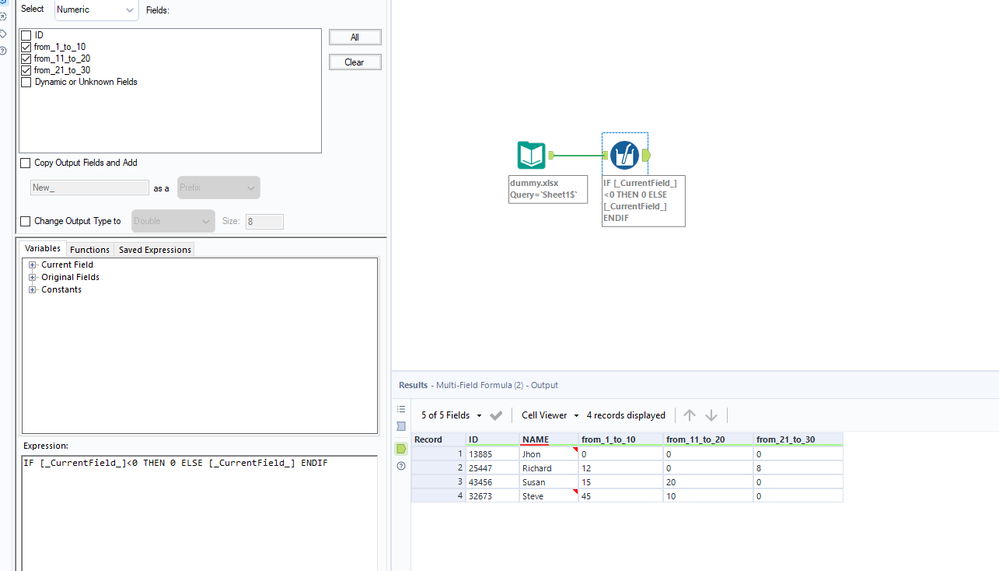Enable Change Output Type to checkbox
Viewport: 999px width, 571px height.
pos(25,221)
